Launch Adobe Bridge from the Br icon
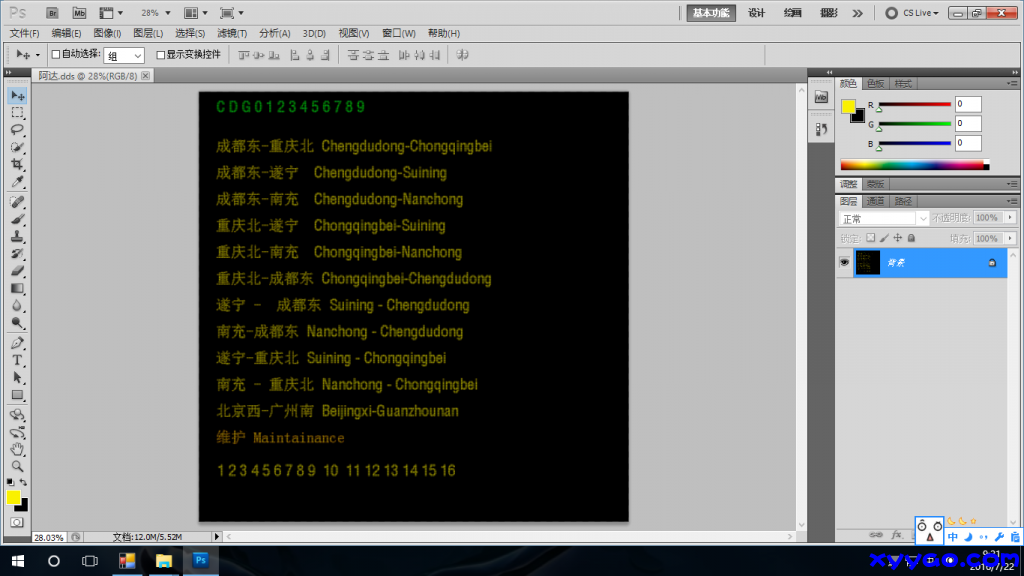 tap(51, 13)
